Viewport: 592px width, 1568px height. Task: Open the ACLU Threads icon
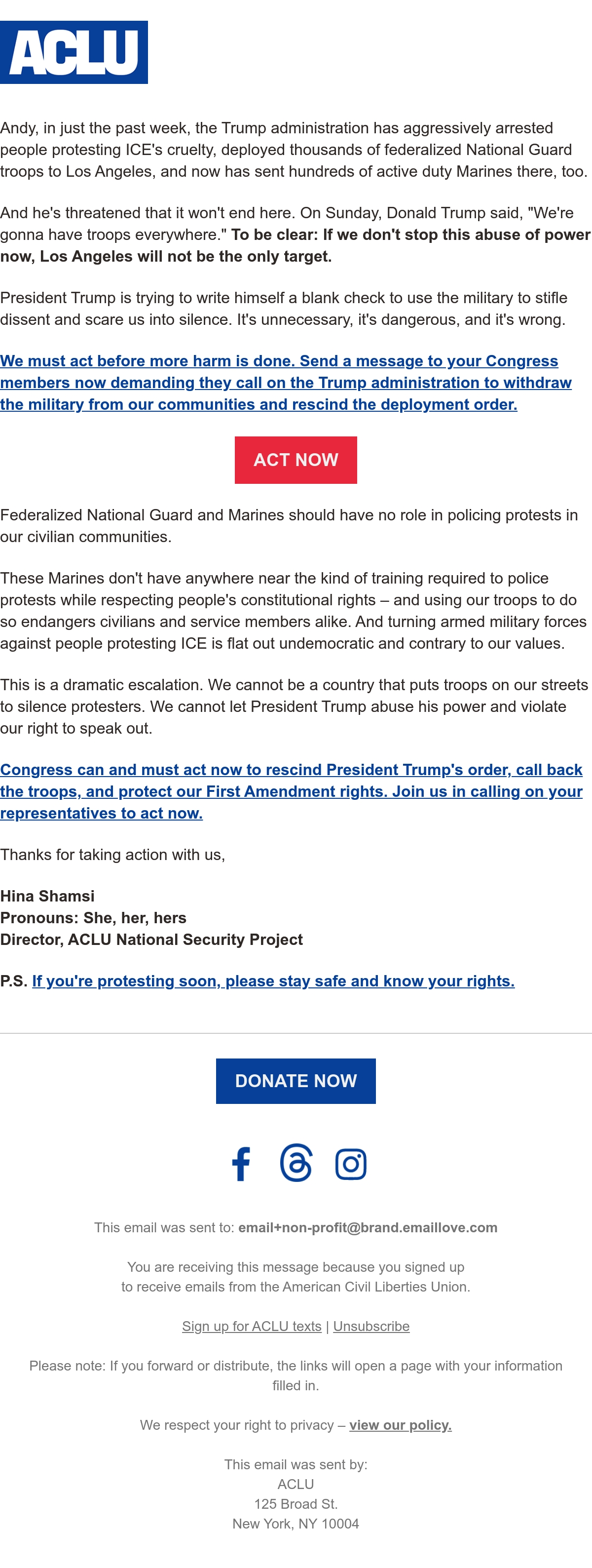point(296,1163)
